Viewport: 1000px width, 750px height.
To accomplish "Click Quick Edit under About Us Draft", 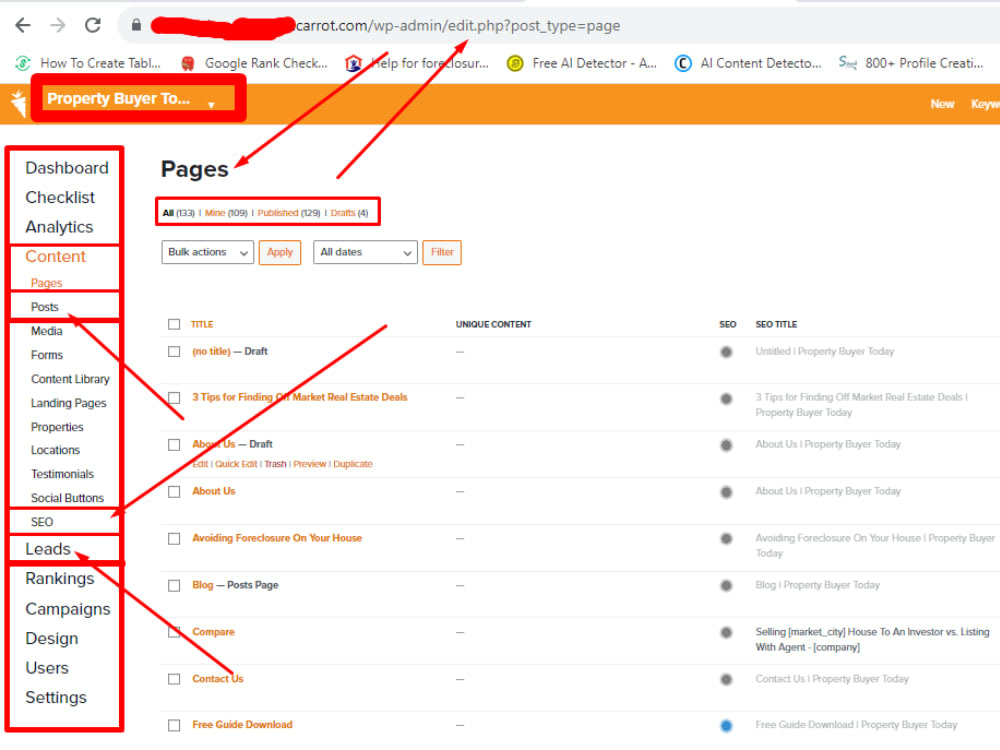I will tap(236, 464).
